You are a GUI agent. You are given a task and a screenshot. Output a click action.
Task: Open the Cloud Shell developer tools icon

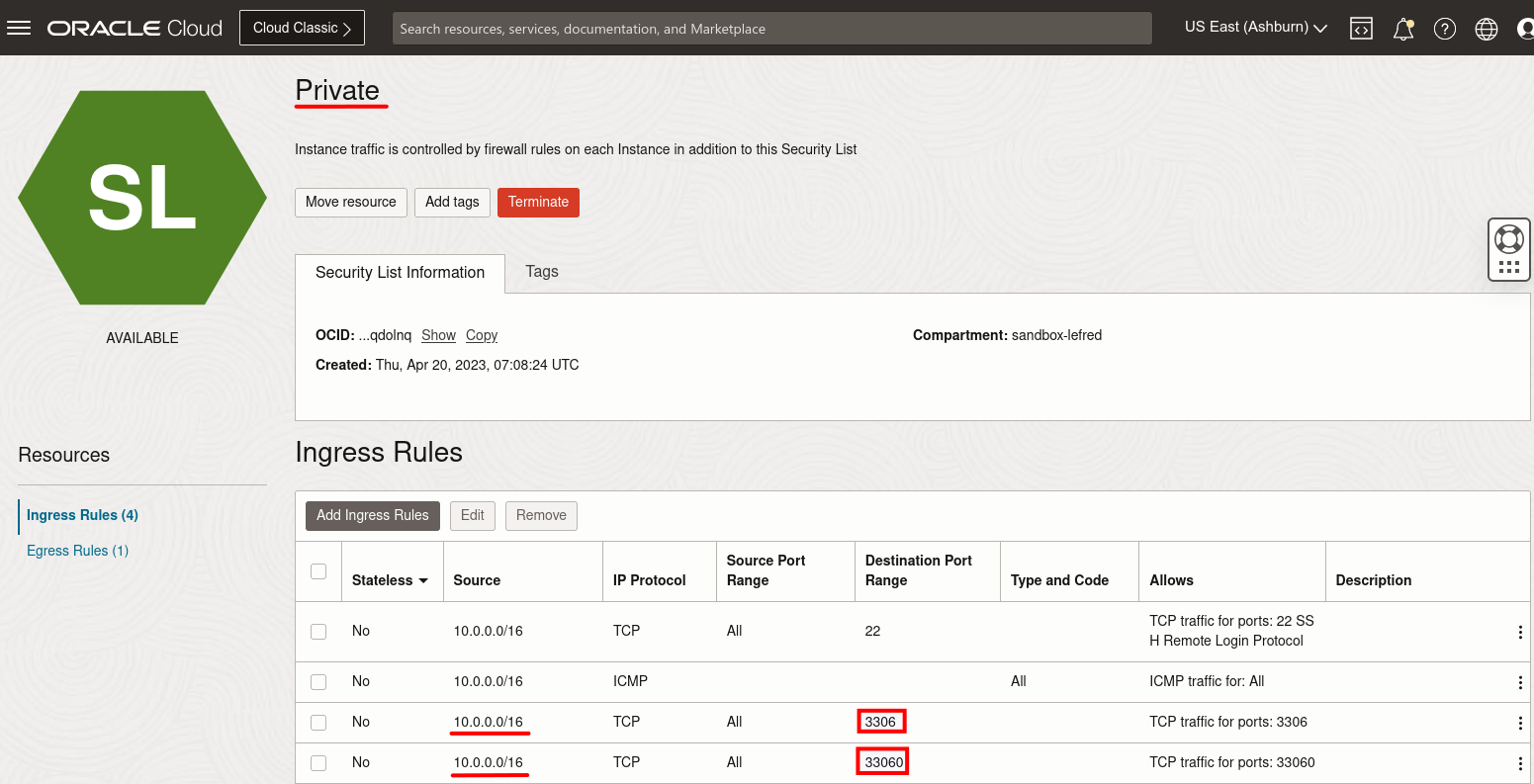point(1362,29)
